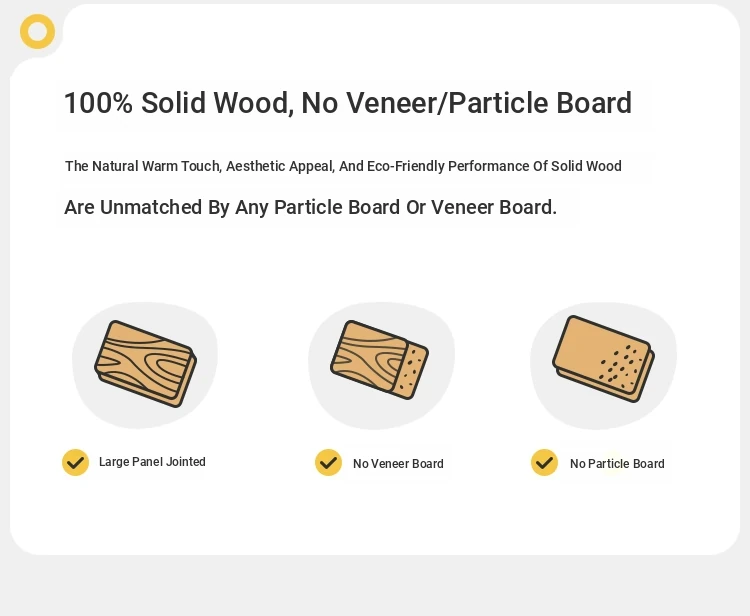Viewport: 750px width, 616px height.
Task: Click the 100% figure in the headline
Action: [98, 103]
